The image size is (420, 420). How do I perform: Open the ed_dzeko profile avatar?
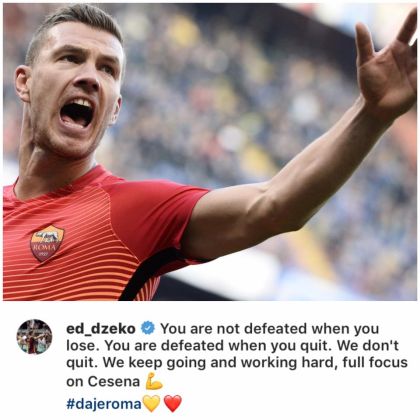(34, 336)
